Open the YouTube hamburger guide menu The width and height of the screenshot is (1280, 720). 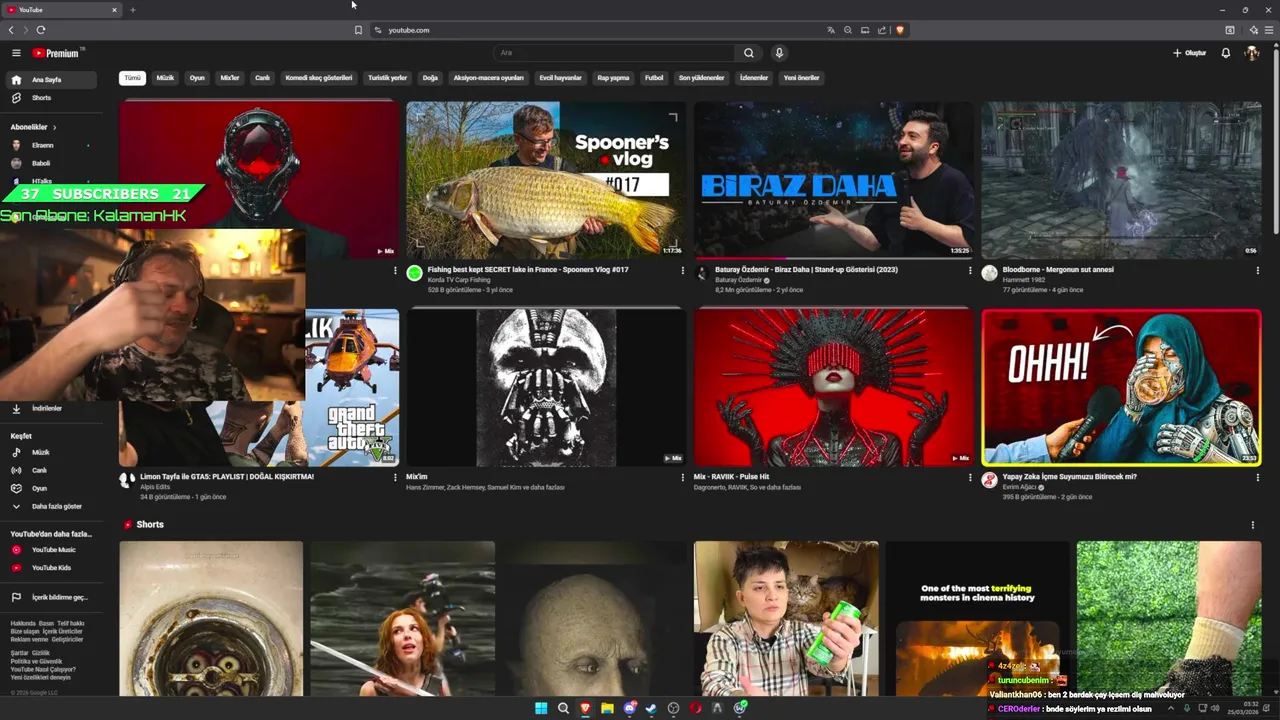point(16,53)
